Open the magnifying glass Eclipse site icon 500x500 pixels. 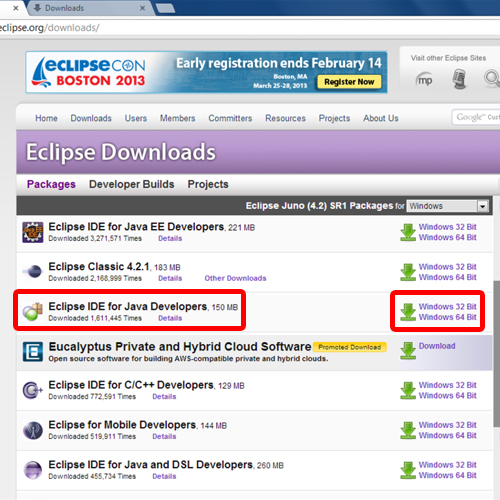tap(492, 79)
